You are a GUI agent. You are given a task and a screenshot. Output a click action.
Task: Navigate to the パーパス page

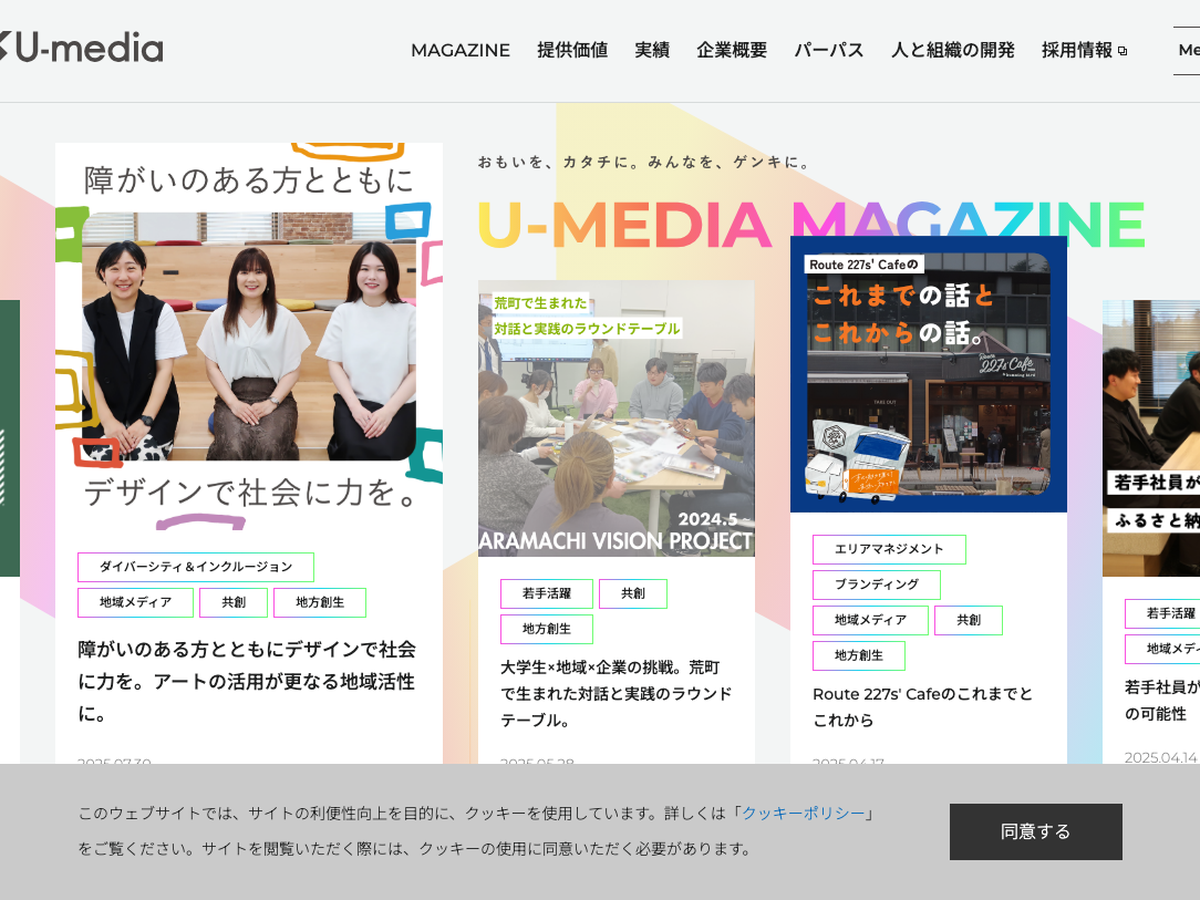829,50
